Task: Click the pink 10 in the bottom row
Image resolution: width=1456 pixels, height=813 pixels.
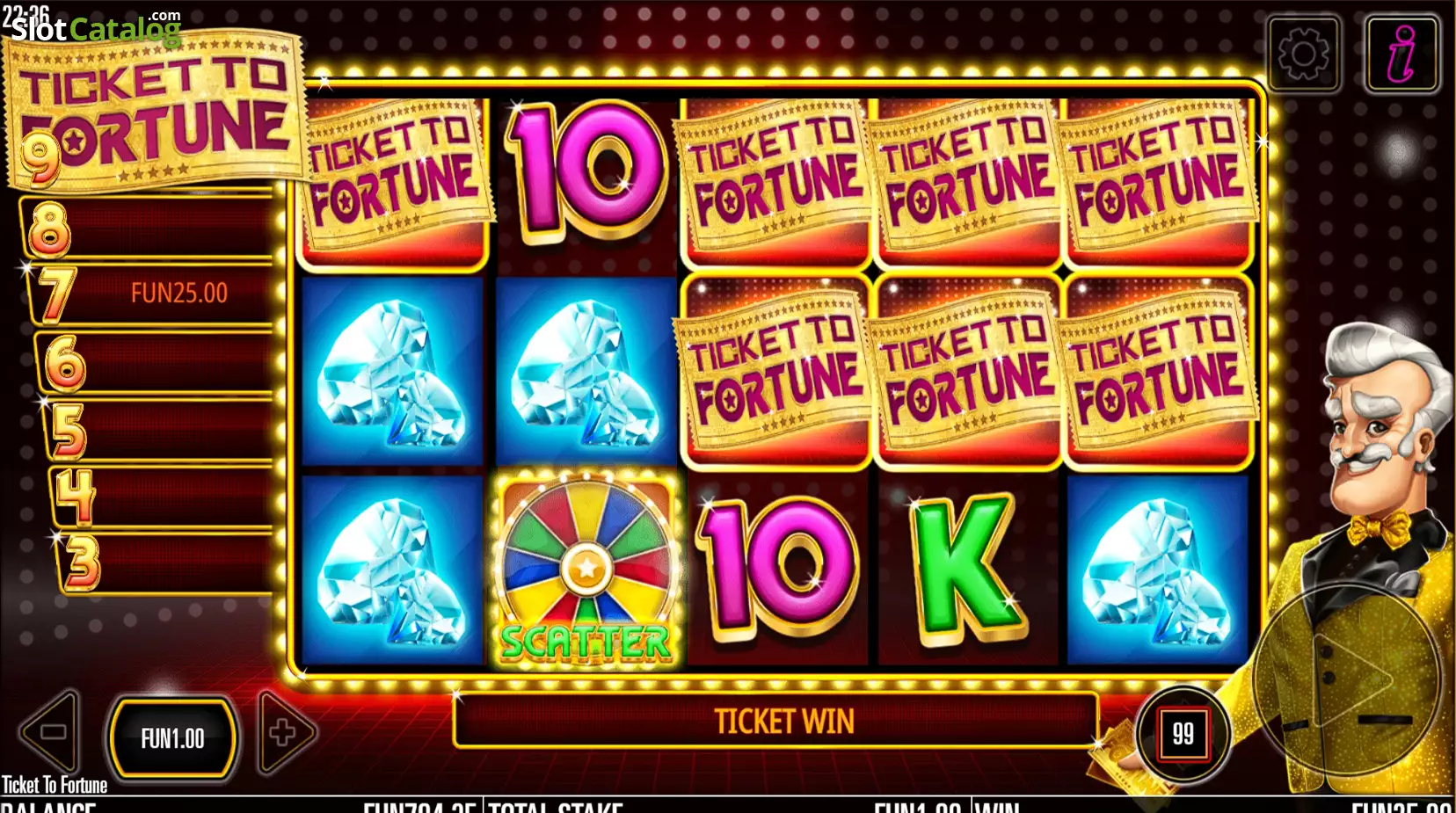Action: point(777,569)
